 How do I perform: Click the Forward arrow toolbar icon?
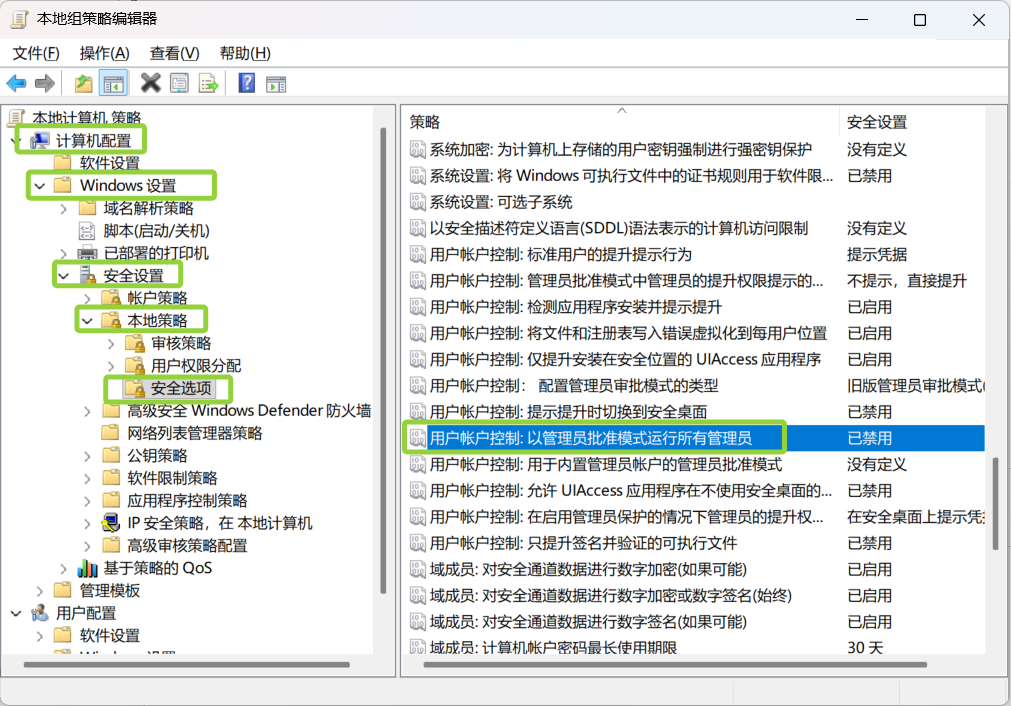[x=44, y=83]
